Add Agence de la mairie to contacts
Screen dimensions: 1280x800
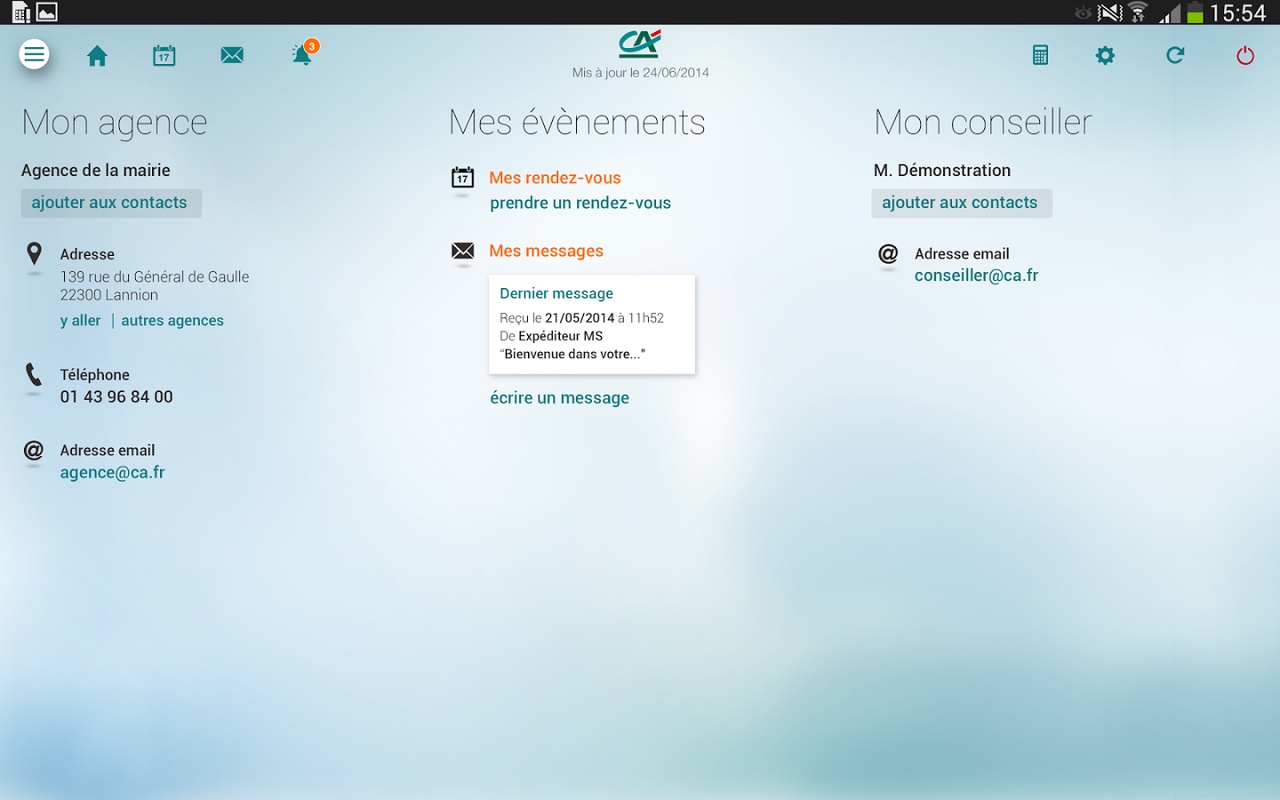(x=111, y=203)
